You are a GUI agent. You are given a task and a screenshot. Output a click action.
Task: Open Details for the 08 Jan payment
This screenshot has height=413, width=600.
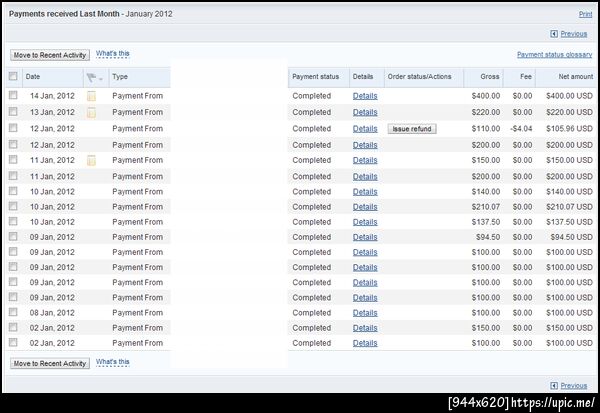[365, 313]
